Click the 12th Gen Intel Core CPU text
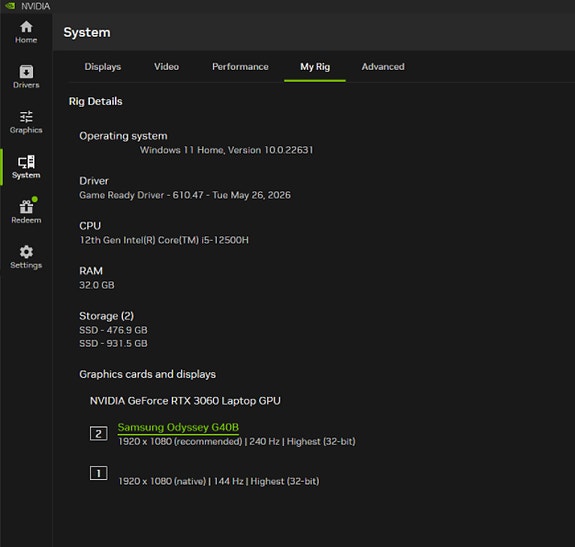575x547 pixels. pyautogui.click(x=164, y=240)
